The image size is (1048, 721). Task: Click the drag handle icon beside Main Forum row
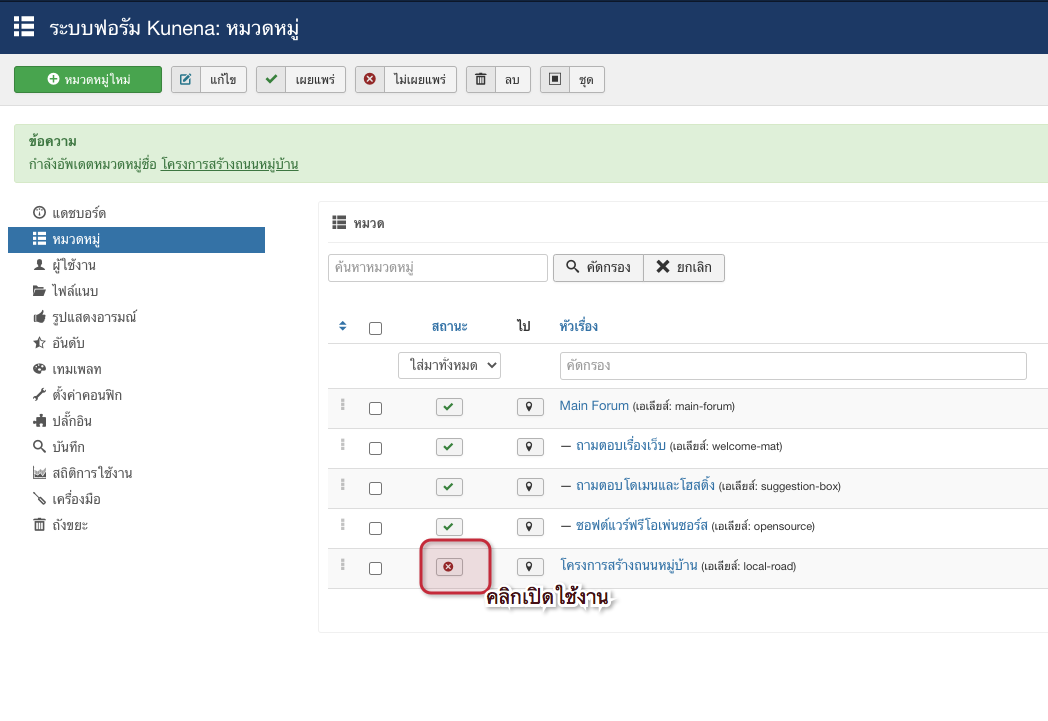click(x=343, y=405)
